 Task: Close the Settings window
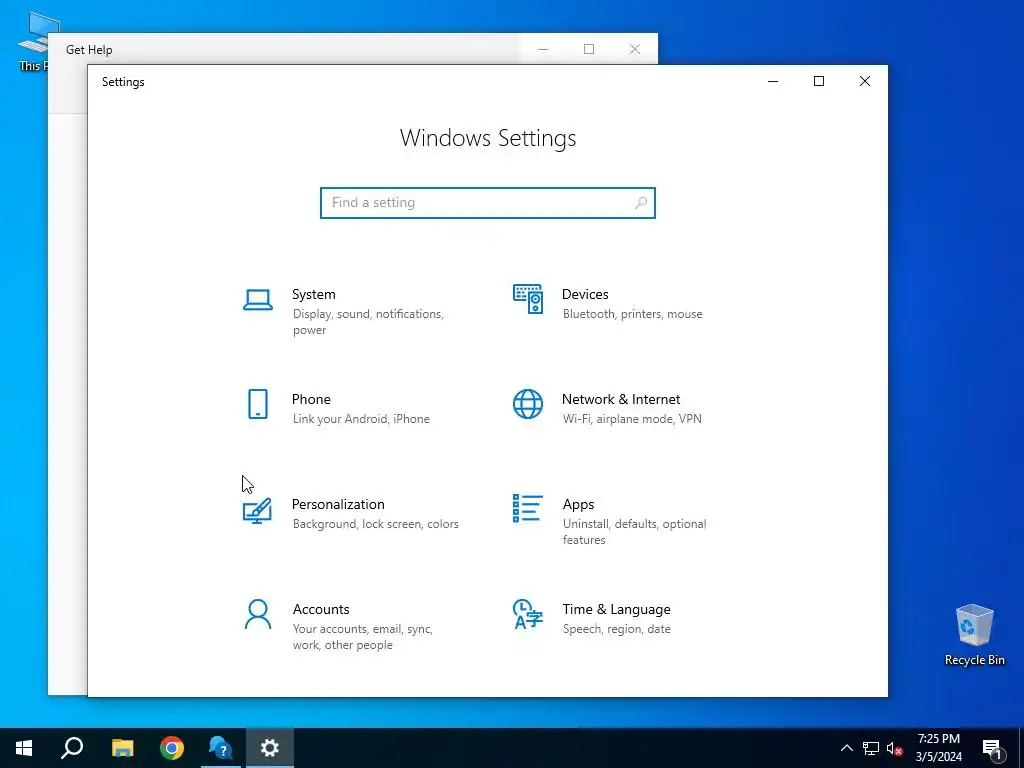(x=865, y=81)
